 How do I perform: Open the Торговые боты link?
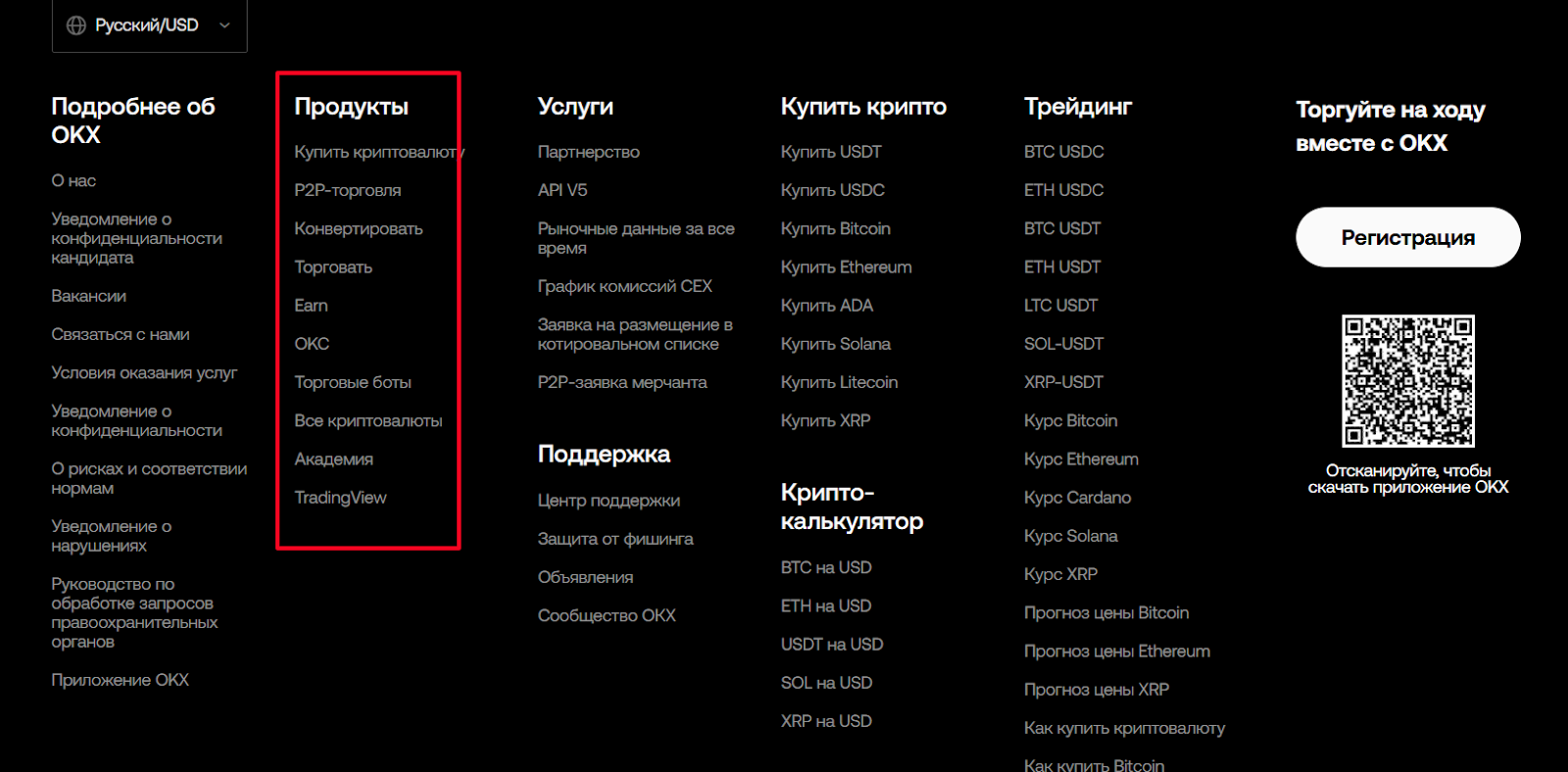[353, 382]
